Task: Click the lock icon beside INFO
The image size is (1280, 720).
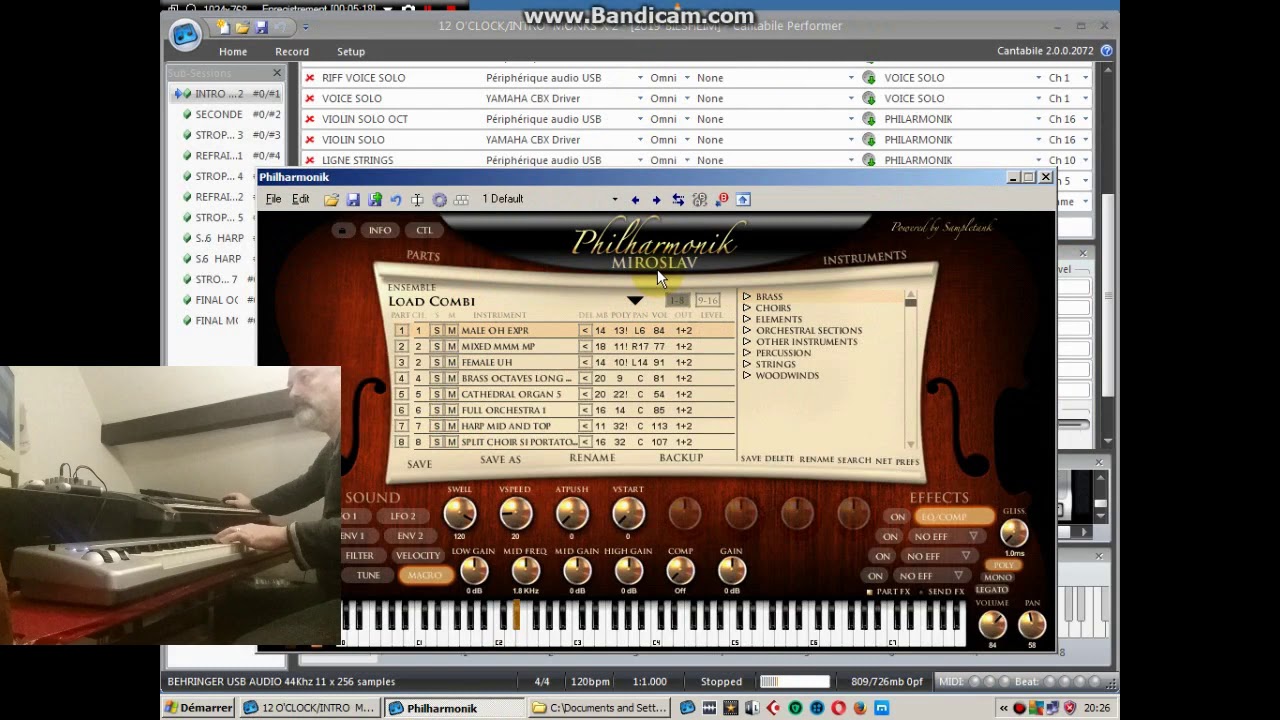Action: pos(342,230)
